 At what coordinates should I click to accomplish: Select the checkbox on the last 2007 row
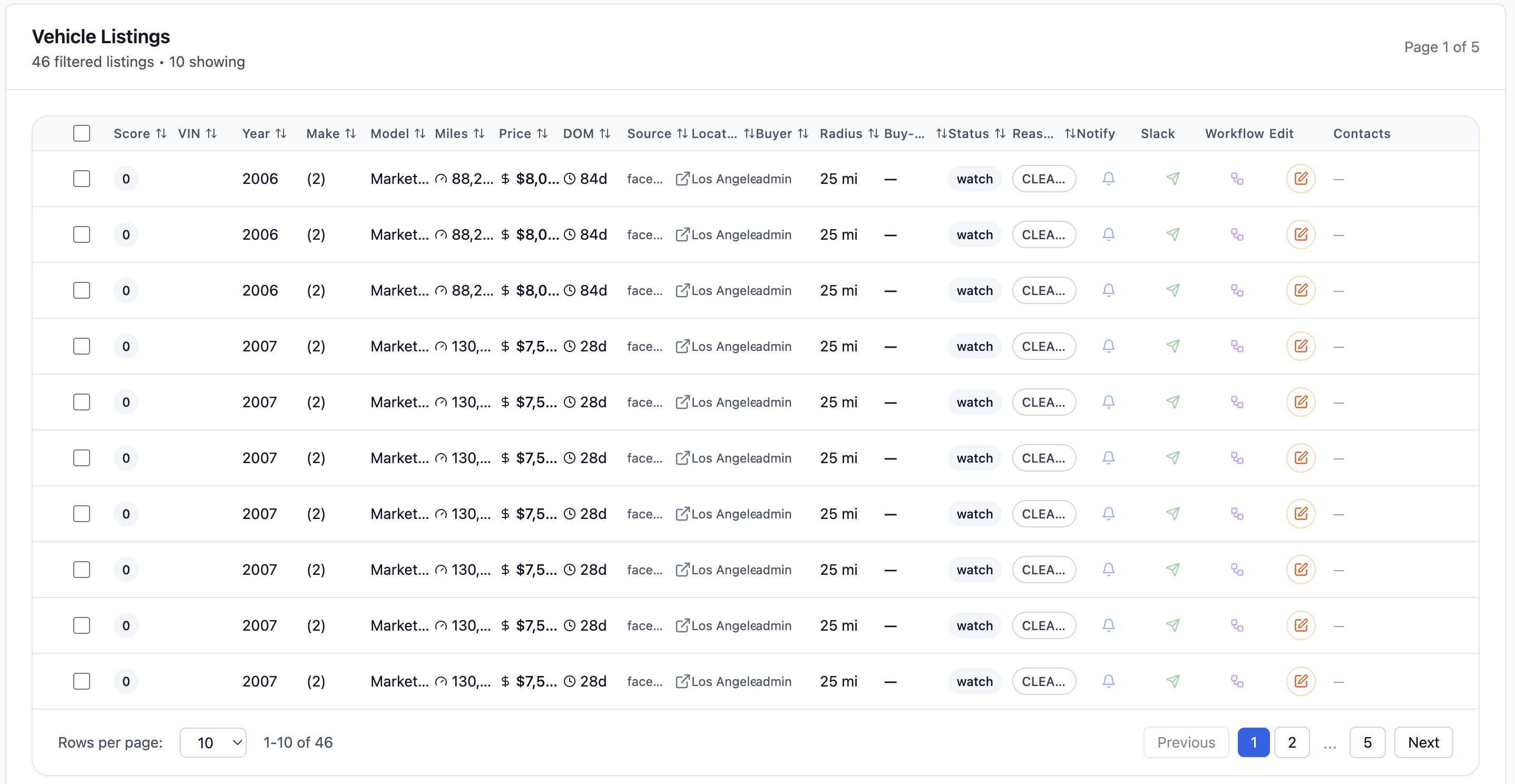(82, 682)
